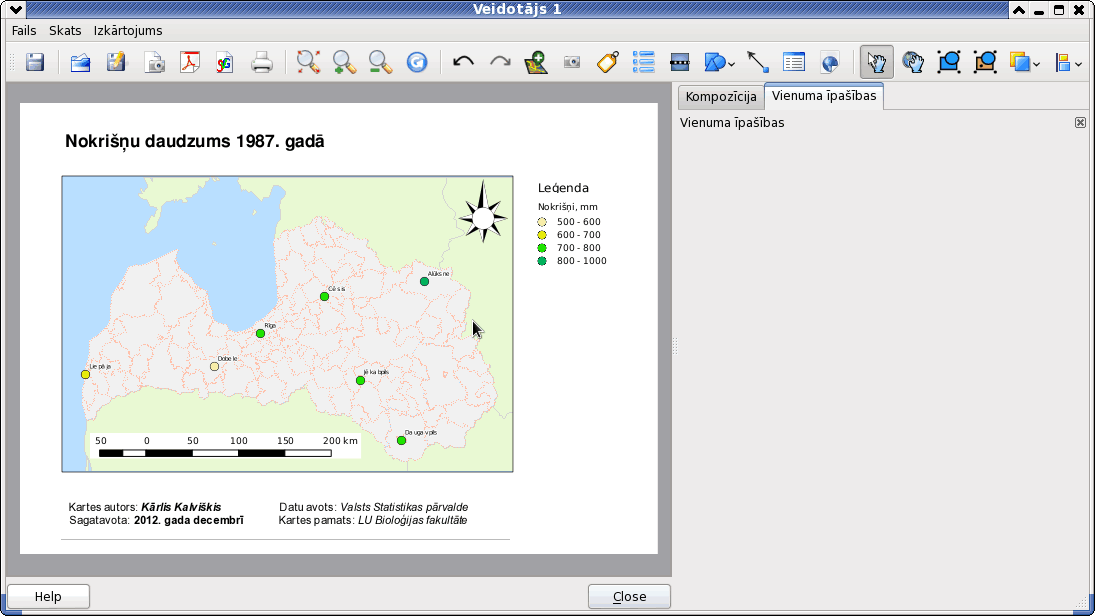Open the Fails menu
This screenshot has height=616, width=1095.
pyautogui.click(x=24, y=31)
